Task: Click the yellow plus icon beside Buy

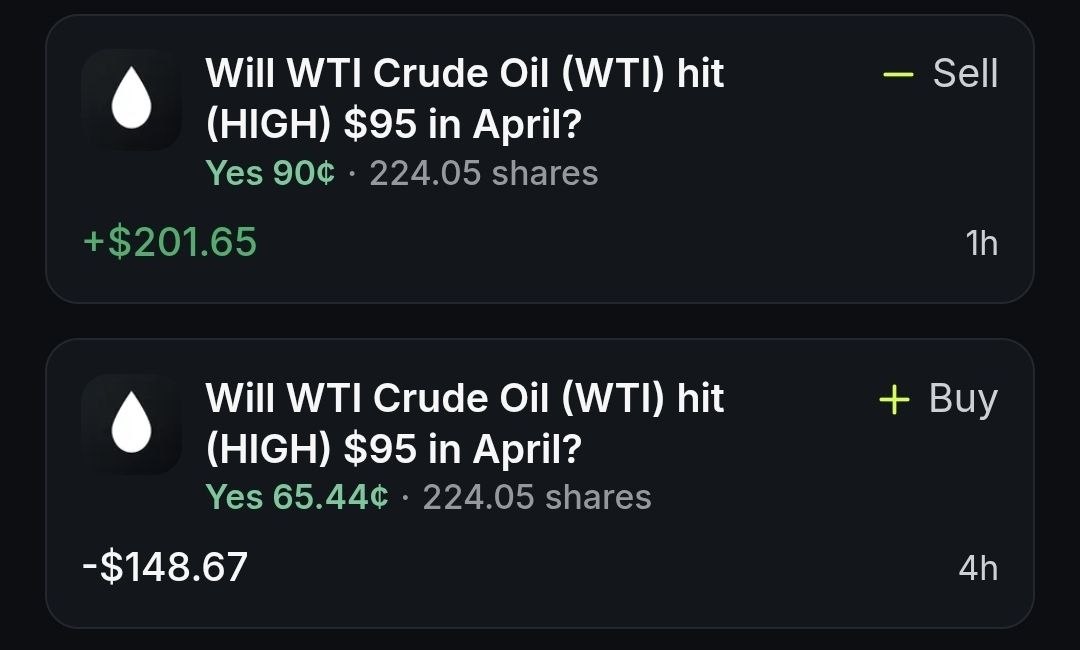Action: coord(894,399)
